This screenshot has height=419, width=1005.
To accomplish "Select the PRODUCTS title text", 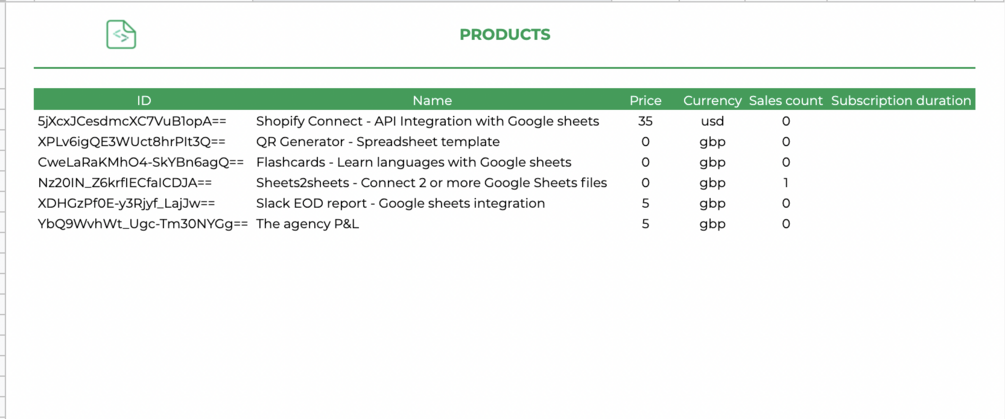I will click(x=505, y=35).
